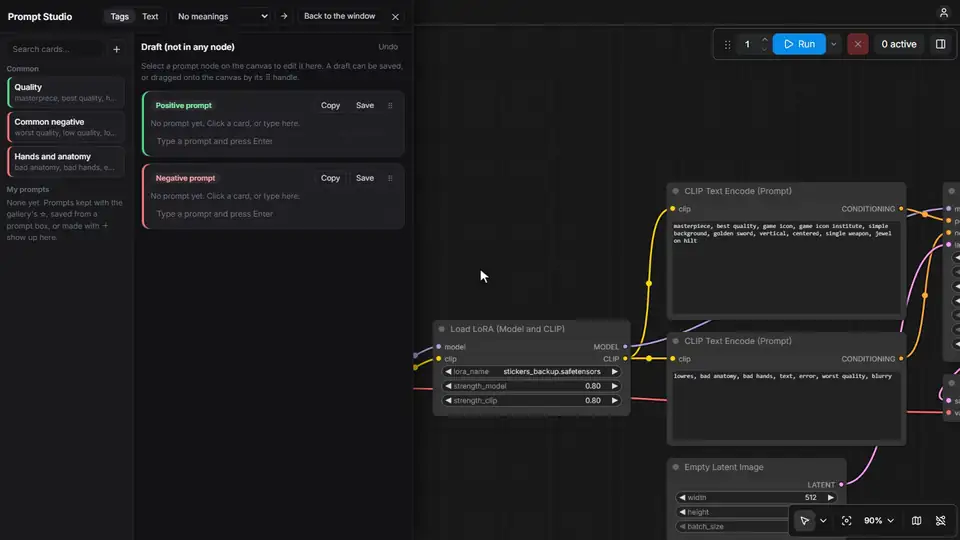Toggle the minimap icon
This screenshot has height=540, width=960.
[916, 520]
